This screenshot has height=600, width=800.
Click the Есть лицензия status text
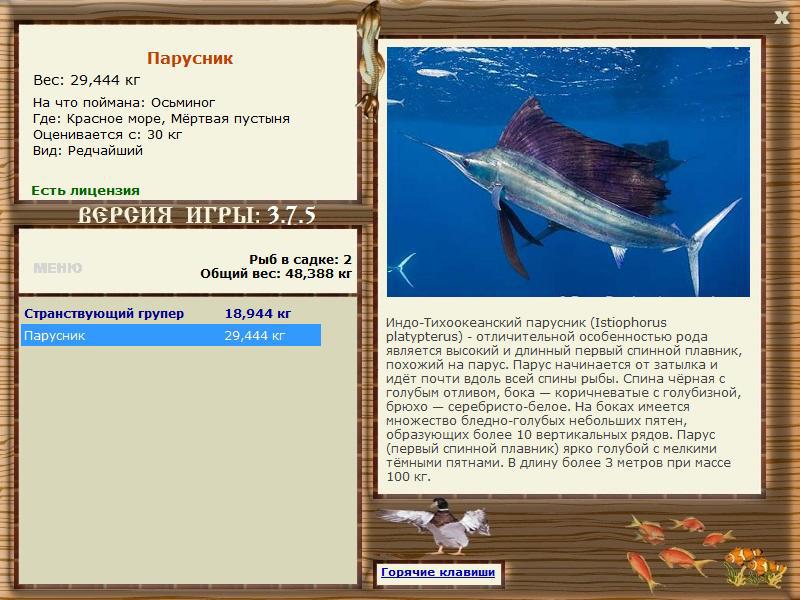(x=86, y=191)
